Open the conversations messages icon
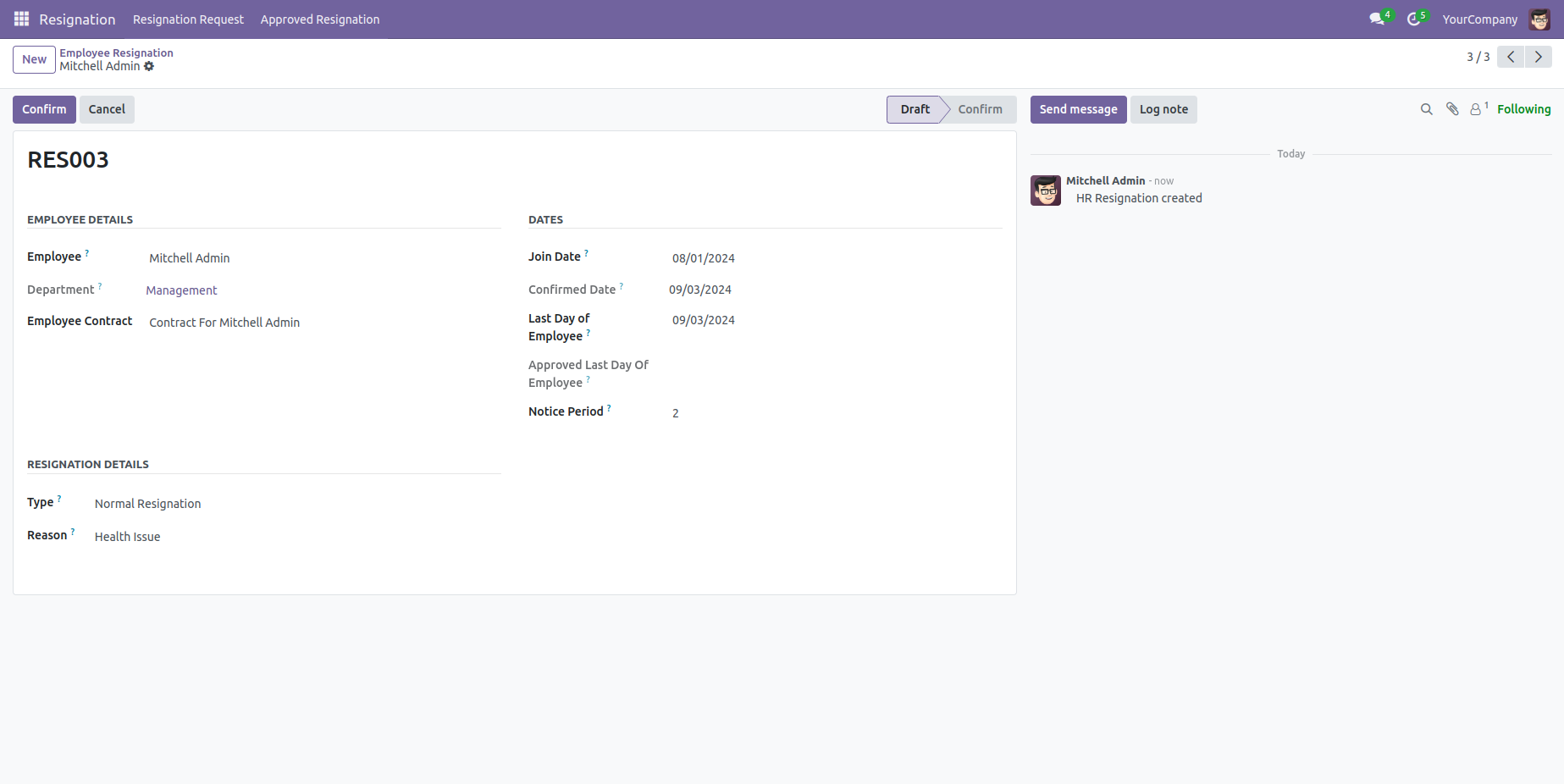The width and height of the screenshot is (1564, 784). (x=1377, y=19)
